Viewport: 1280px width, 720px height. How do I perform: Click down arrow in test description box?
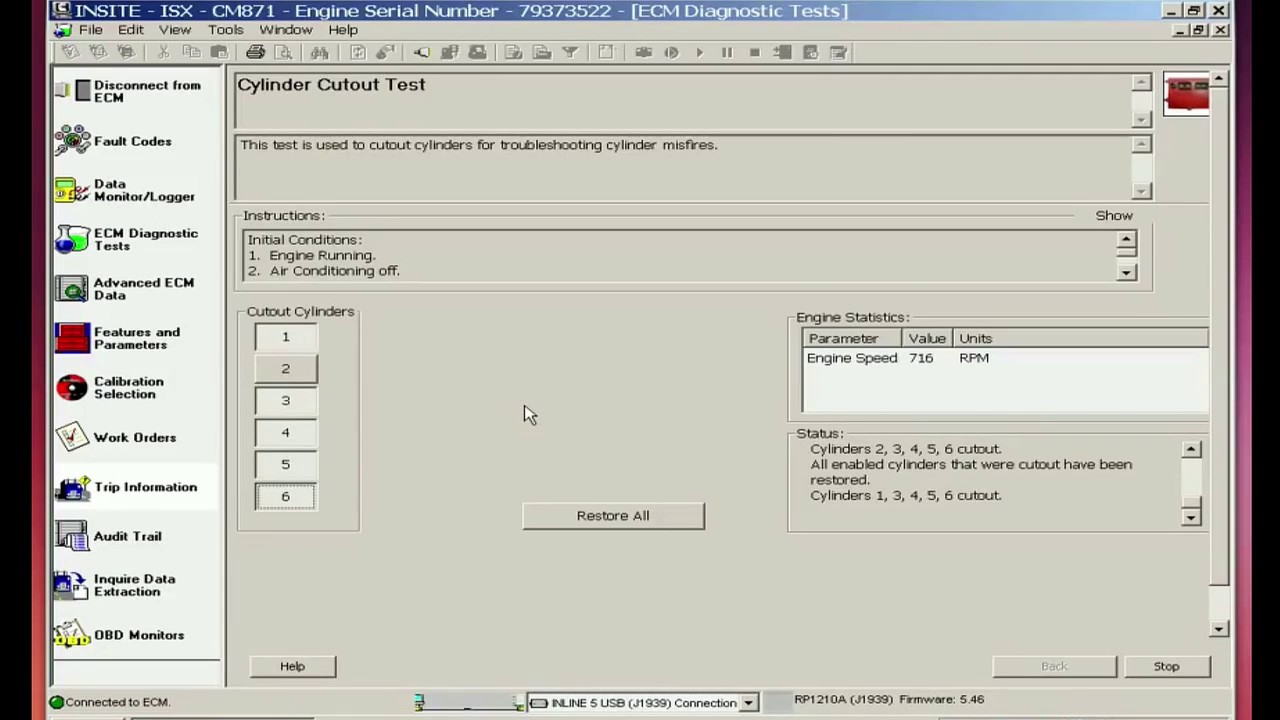[1141, 191]
